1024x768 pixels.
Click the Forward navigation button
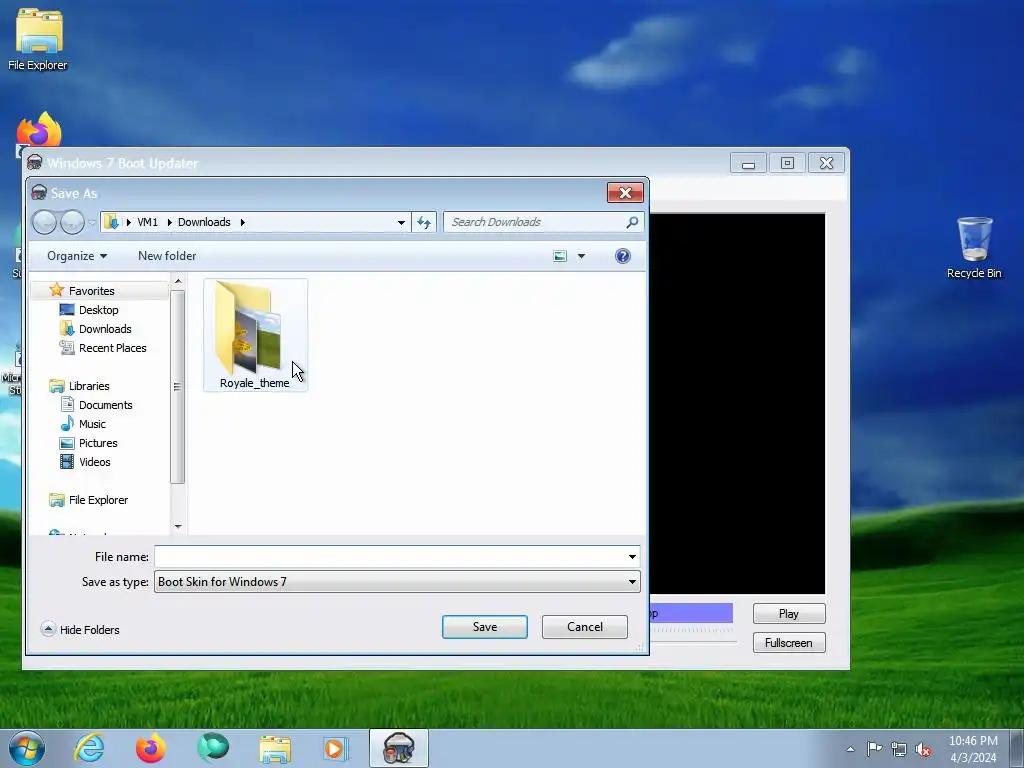tap(72, 222)
